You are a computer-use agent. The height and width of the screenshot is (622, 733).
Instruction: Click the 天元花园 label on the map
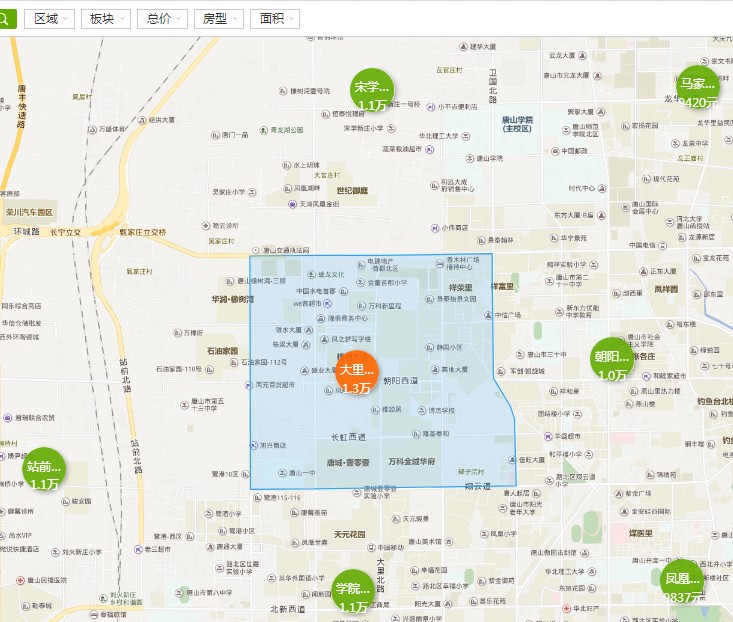352,534
